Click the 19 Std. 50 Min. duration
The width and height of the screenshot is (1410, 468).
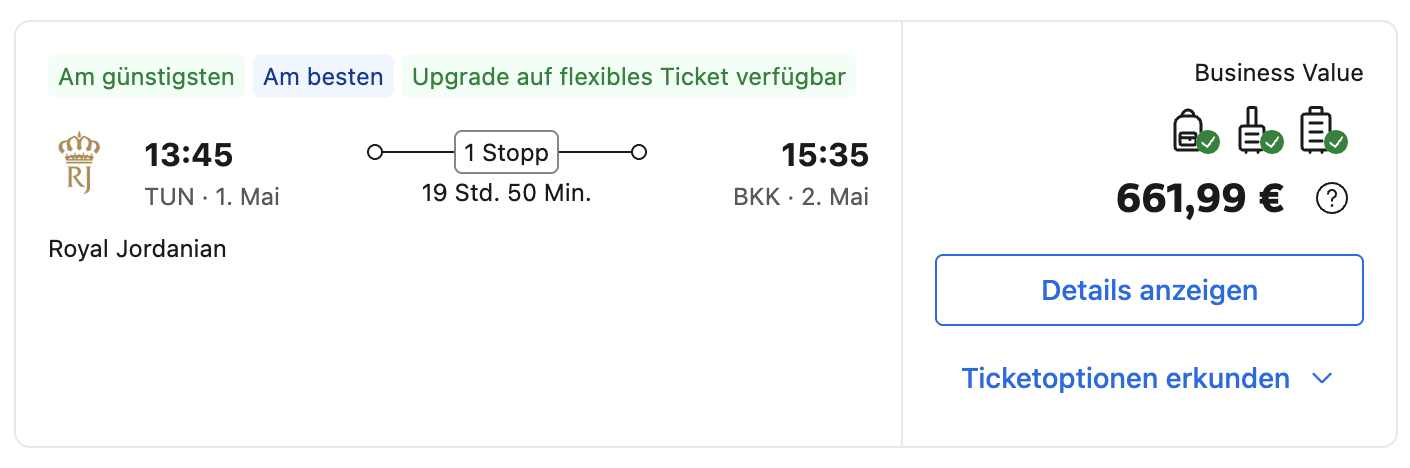click(x=506, y=193)
